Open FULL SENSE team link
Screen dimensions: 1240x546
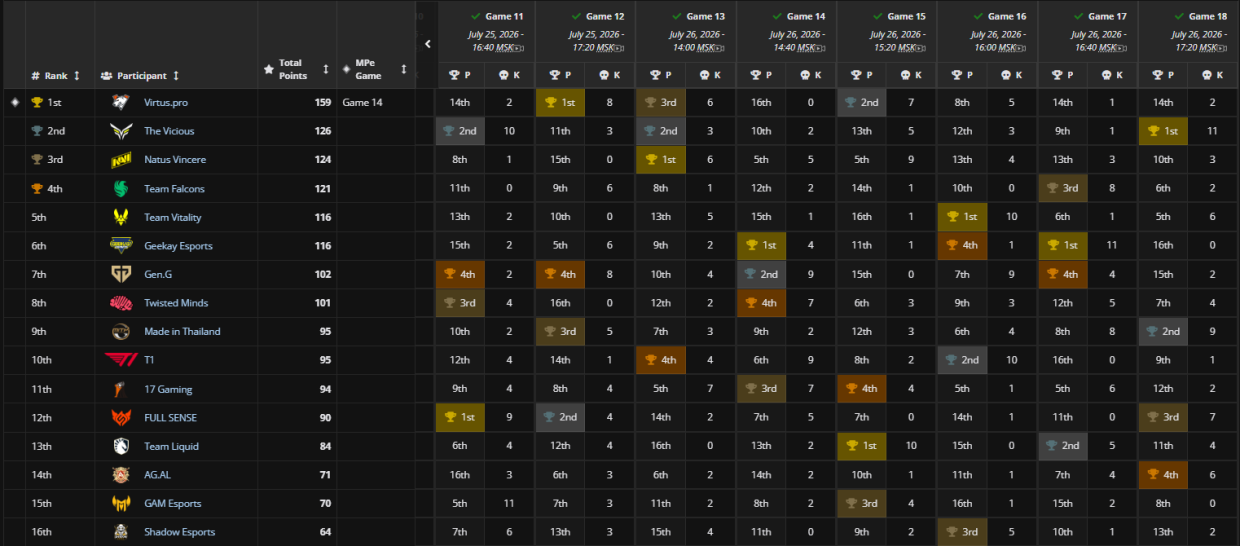coord(170,418)
